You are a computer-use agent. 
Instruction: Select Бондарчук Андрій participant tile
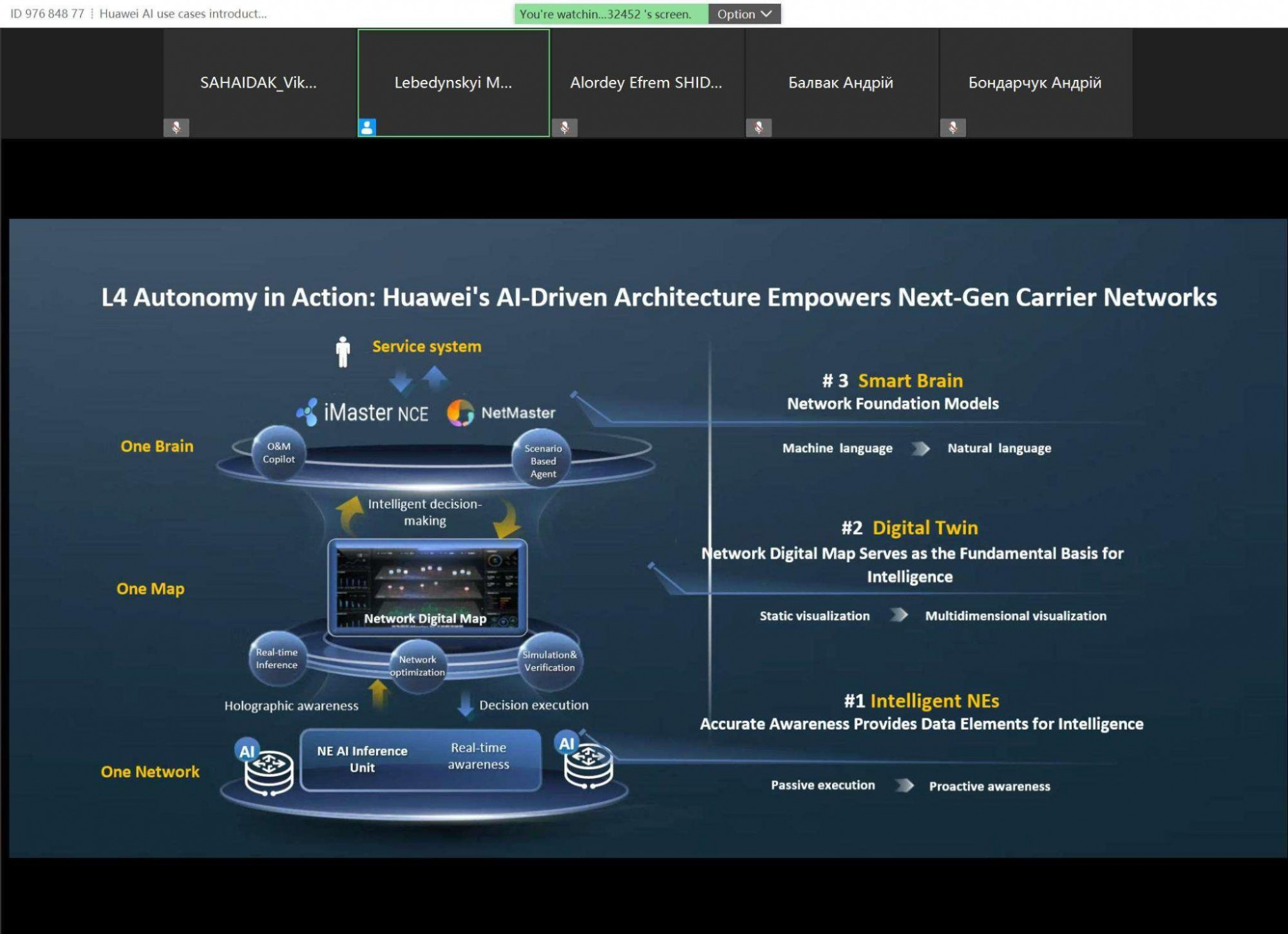[x=1036, y=83]
